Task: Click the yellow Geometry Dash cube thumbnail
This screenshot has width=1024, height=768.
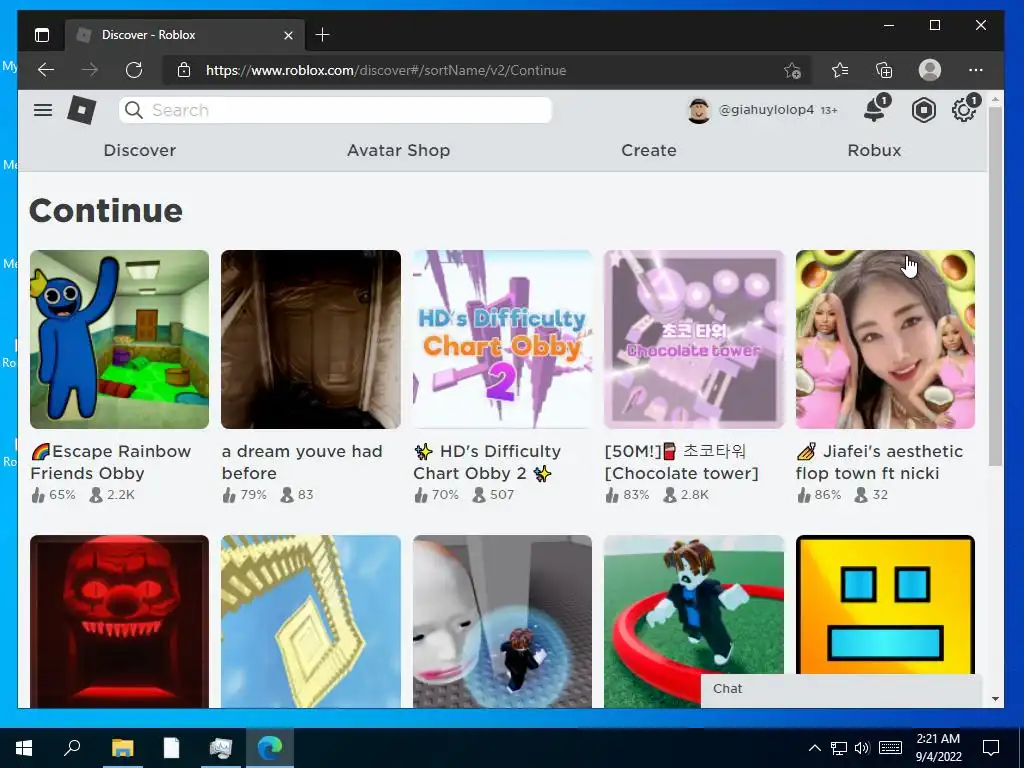Action: coord(885,604)
